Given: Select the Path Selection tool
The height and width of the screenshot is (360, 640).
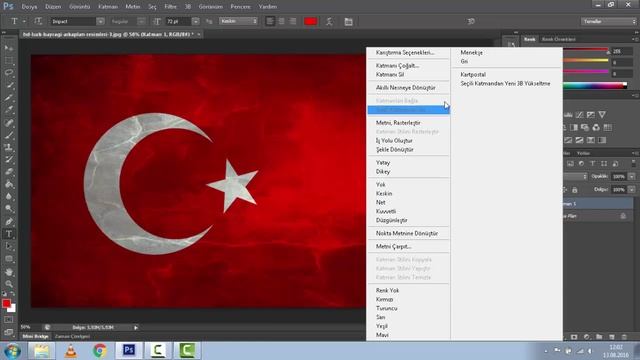Looking at the screenshot, I should (9, 247).
